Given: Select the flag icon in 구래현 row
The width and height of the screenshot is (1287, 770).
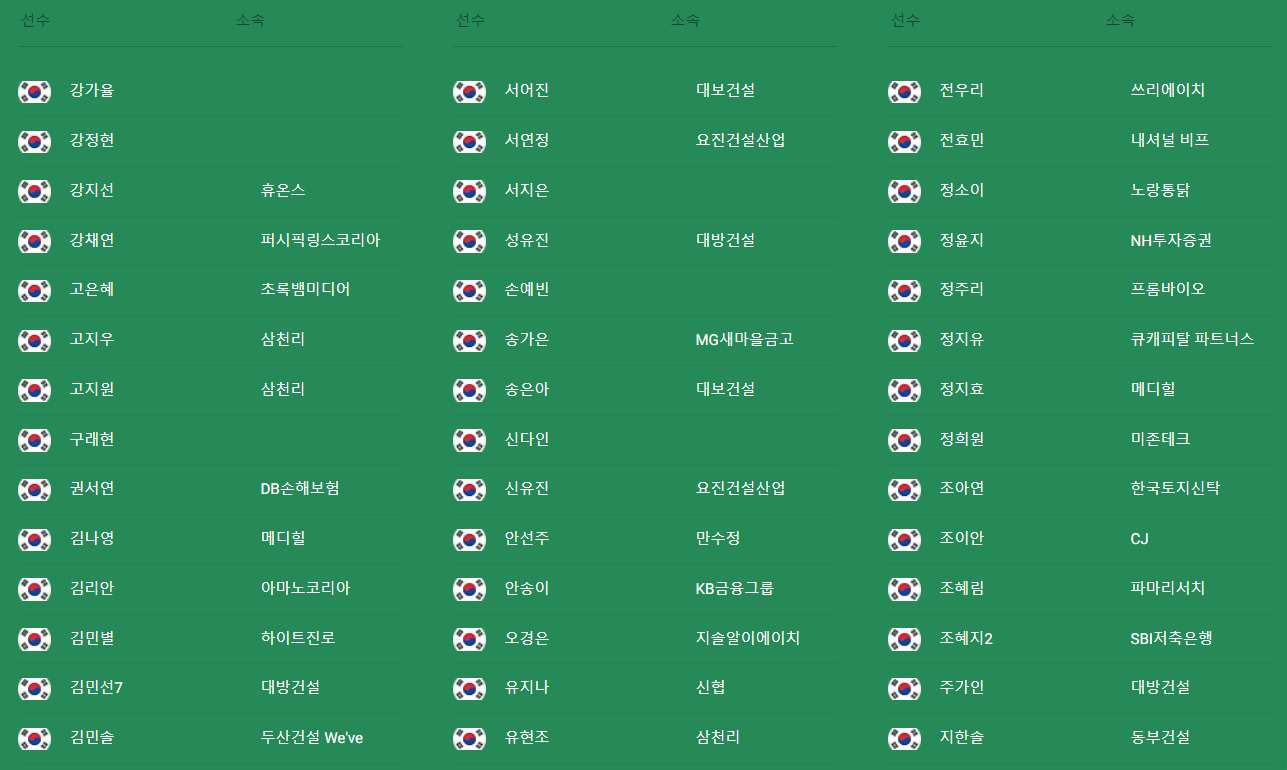Looking at the screenshot, I should click(x=34, y=440).
